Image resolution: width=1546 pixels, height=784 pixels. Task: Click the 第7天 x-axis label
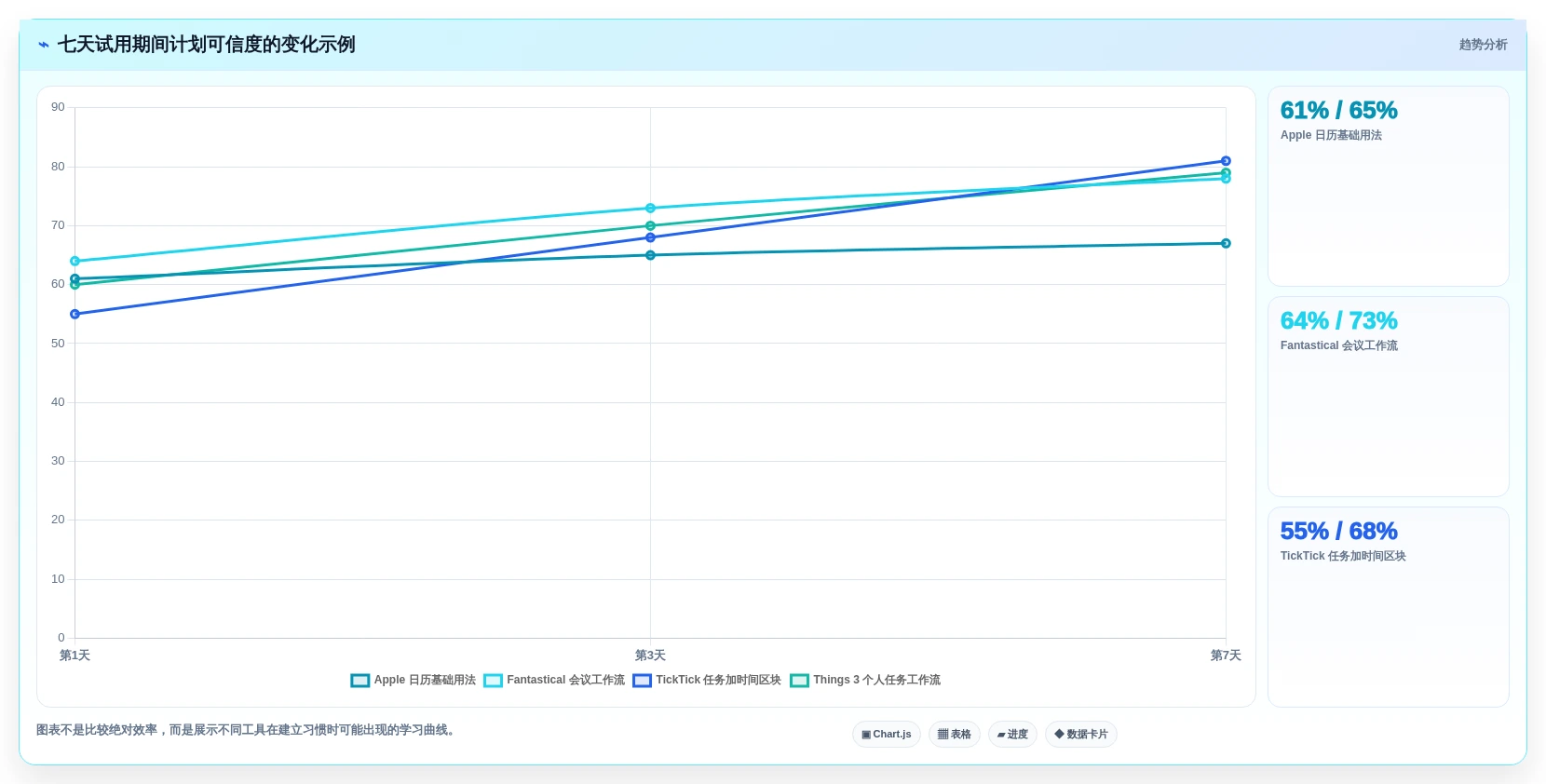[x=1226, y=656]
